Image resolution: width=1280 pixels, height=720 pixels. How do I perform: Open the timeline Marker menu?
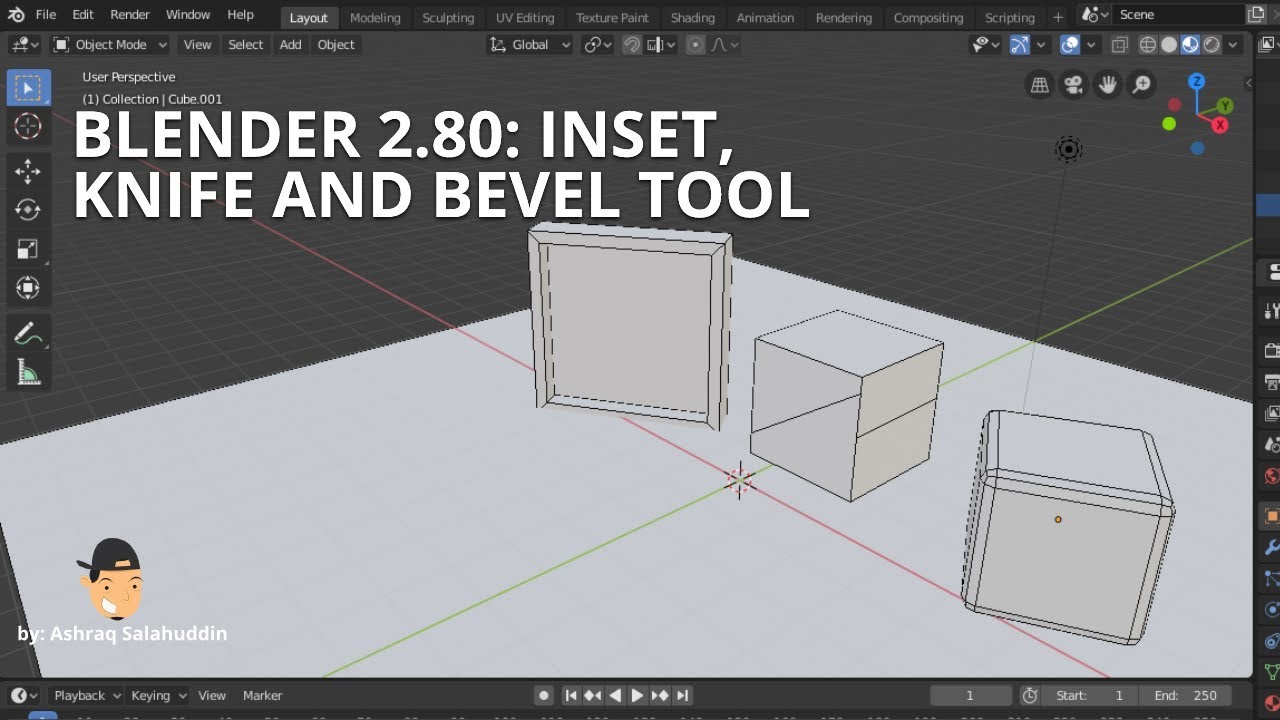click(263, 695)
